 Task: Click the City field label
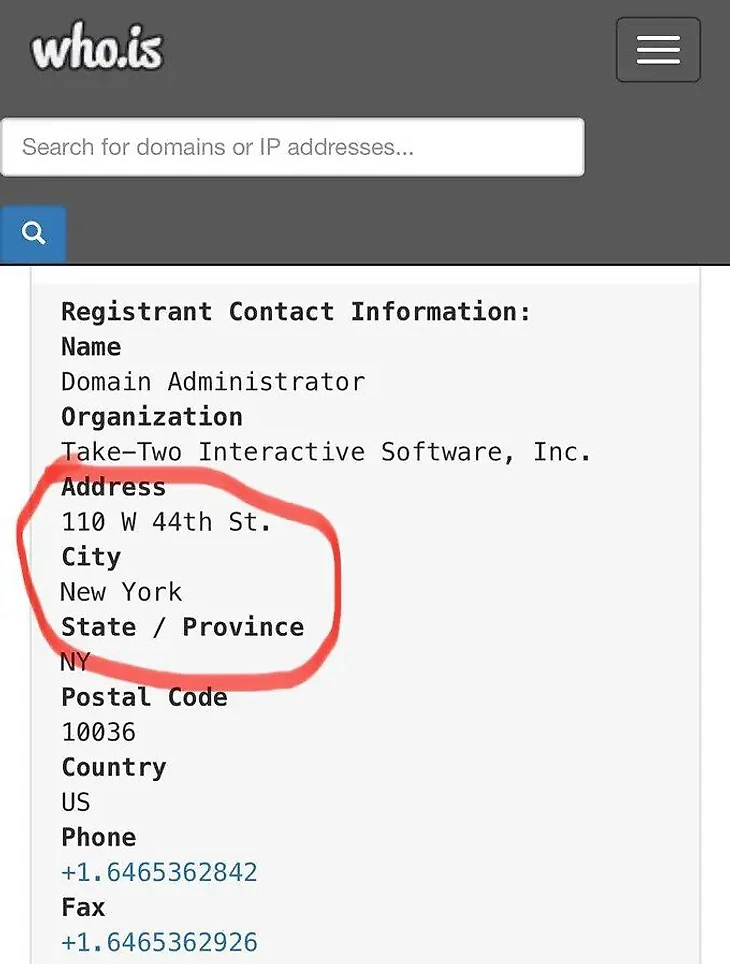point(90,557)
